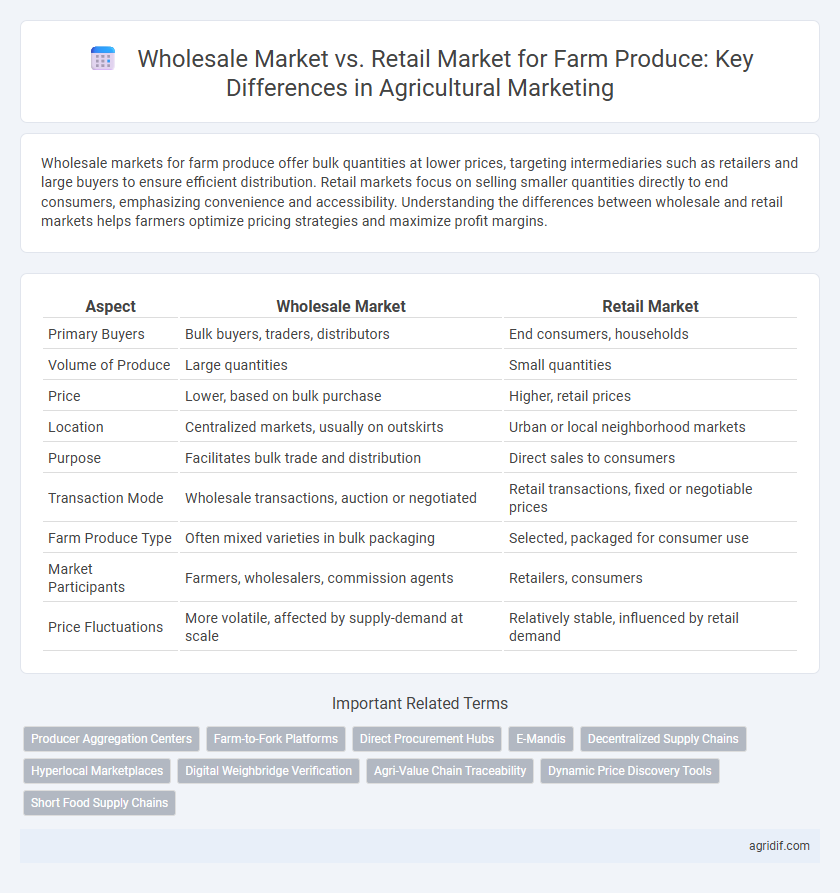Click the Important Related Terms heading
The height and width of the screenshot is (893, 840).
click(x=420, y=703)
